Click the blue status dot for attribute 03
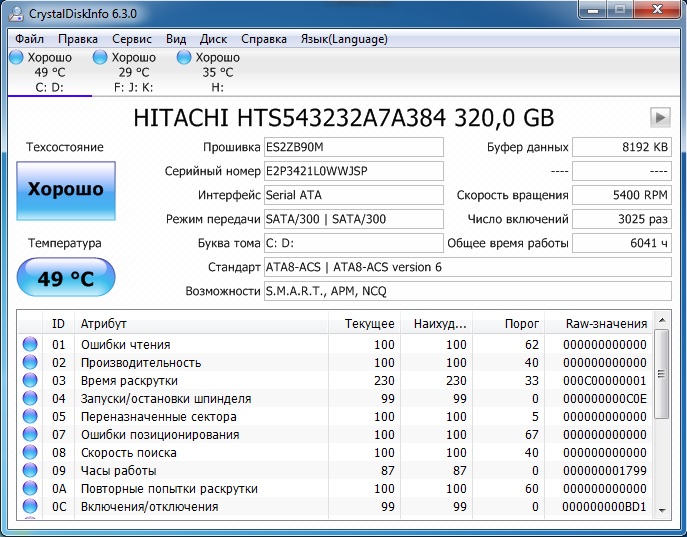This screenshot has height=537, width=687. pyautogui.click(x=30, y=380)
